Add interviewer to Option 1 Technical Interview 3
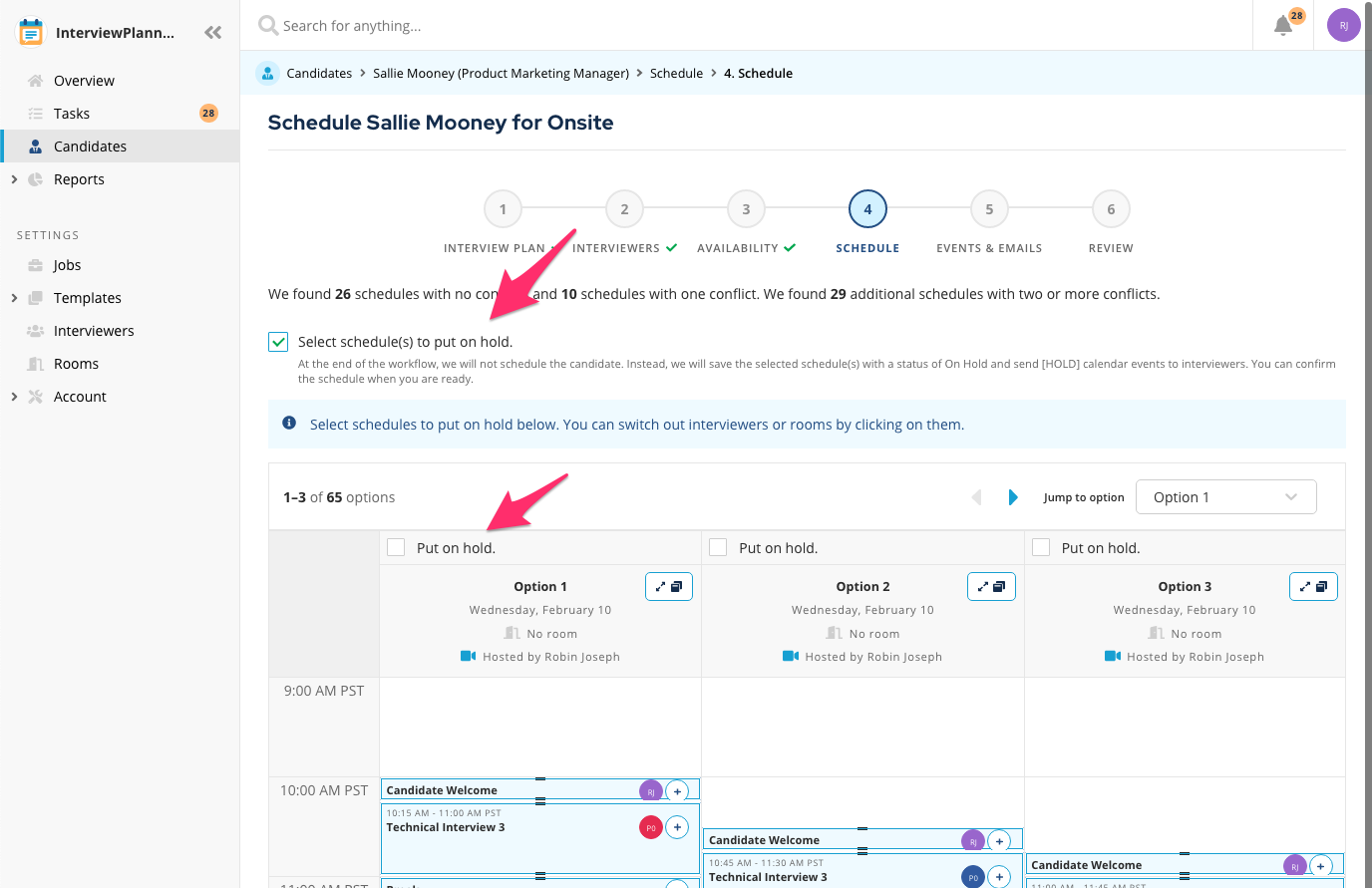 pyautogui.click(x=677, y=827)
